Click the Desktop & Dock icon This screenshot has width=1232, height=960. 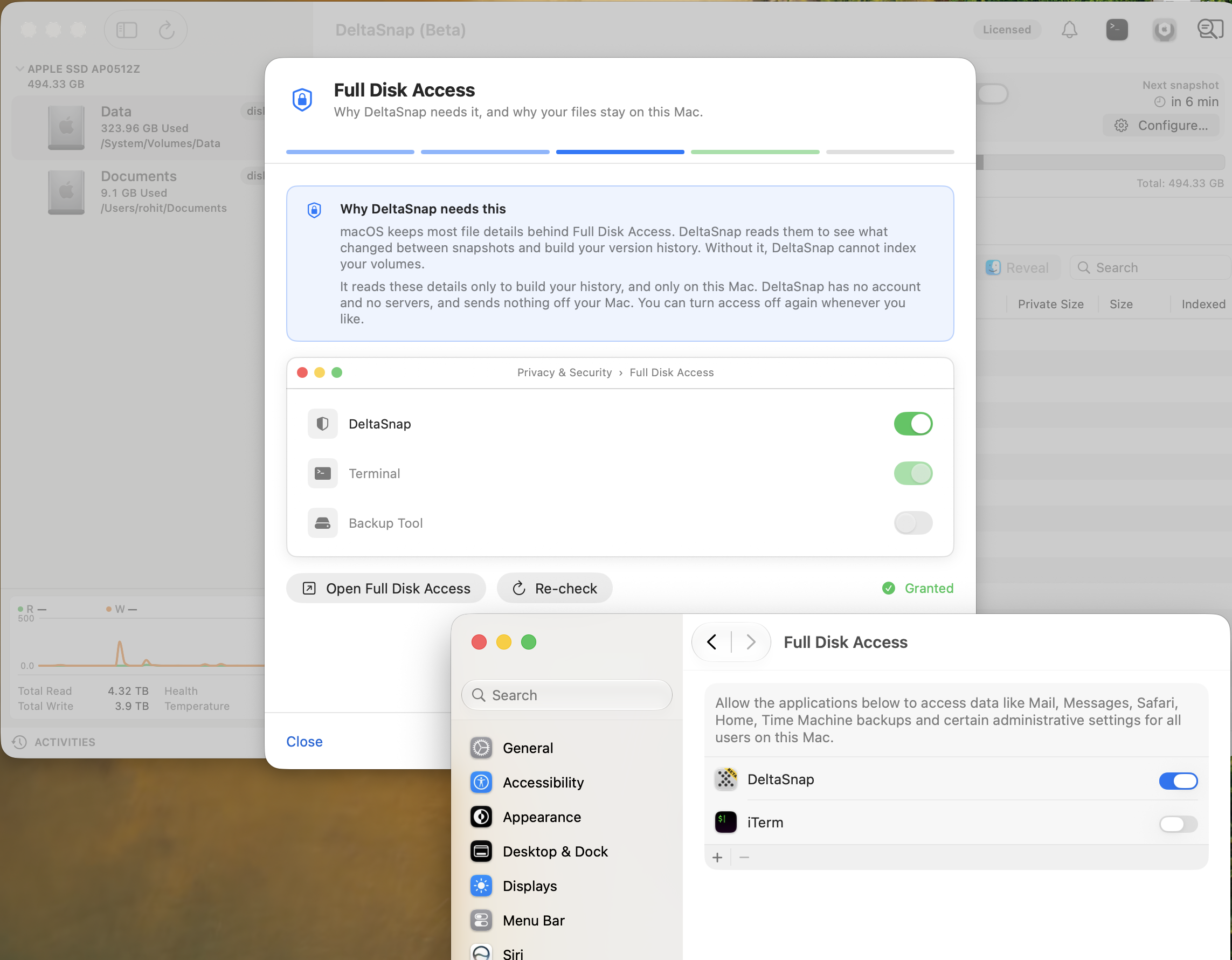(481, 851)
